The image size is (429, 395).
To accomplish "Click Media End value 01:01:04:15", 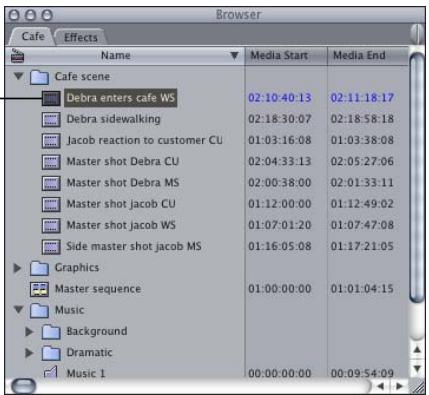I will (x=362, y=289).
